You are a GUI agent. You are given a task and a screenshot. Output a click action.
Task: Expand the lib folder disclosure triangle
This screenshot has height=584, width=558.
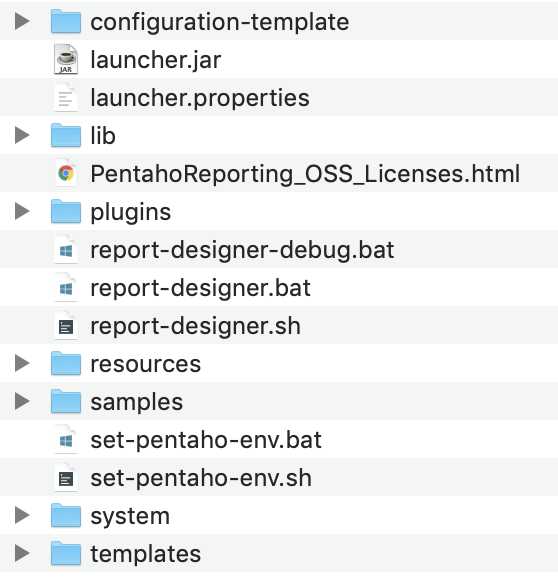22,135
